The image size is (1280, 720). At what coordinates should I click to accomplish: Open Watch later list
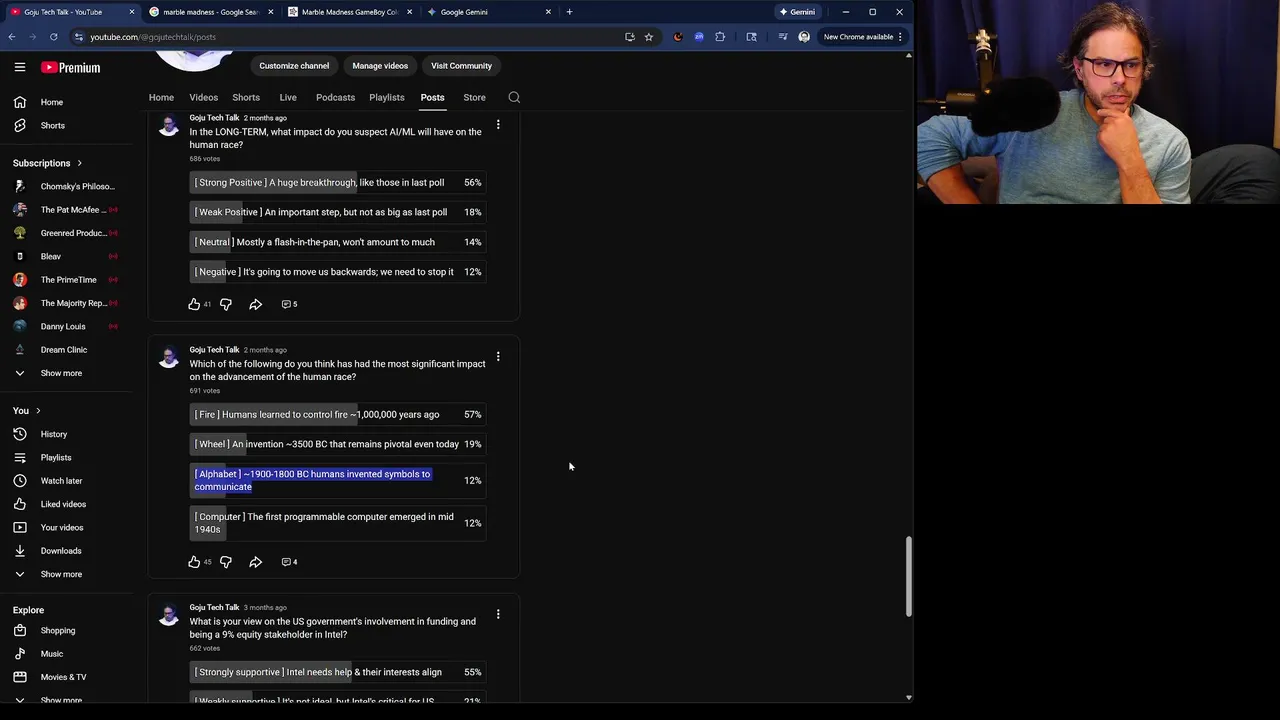[60, 481]
